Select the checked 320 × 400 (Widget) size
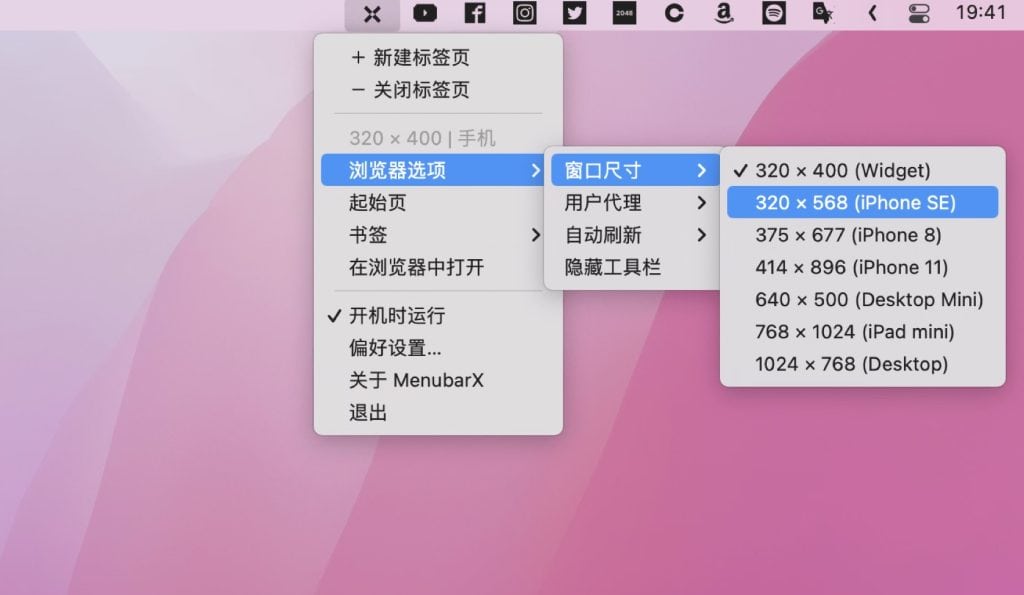 (x=863, y=170)
